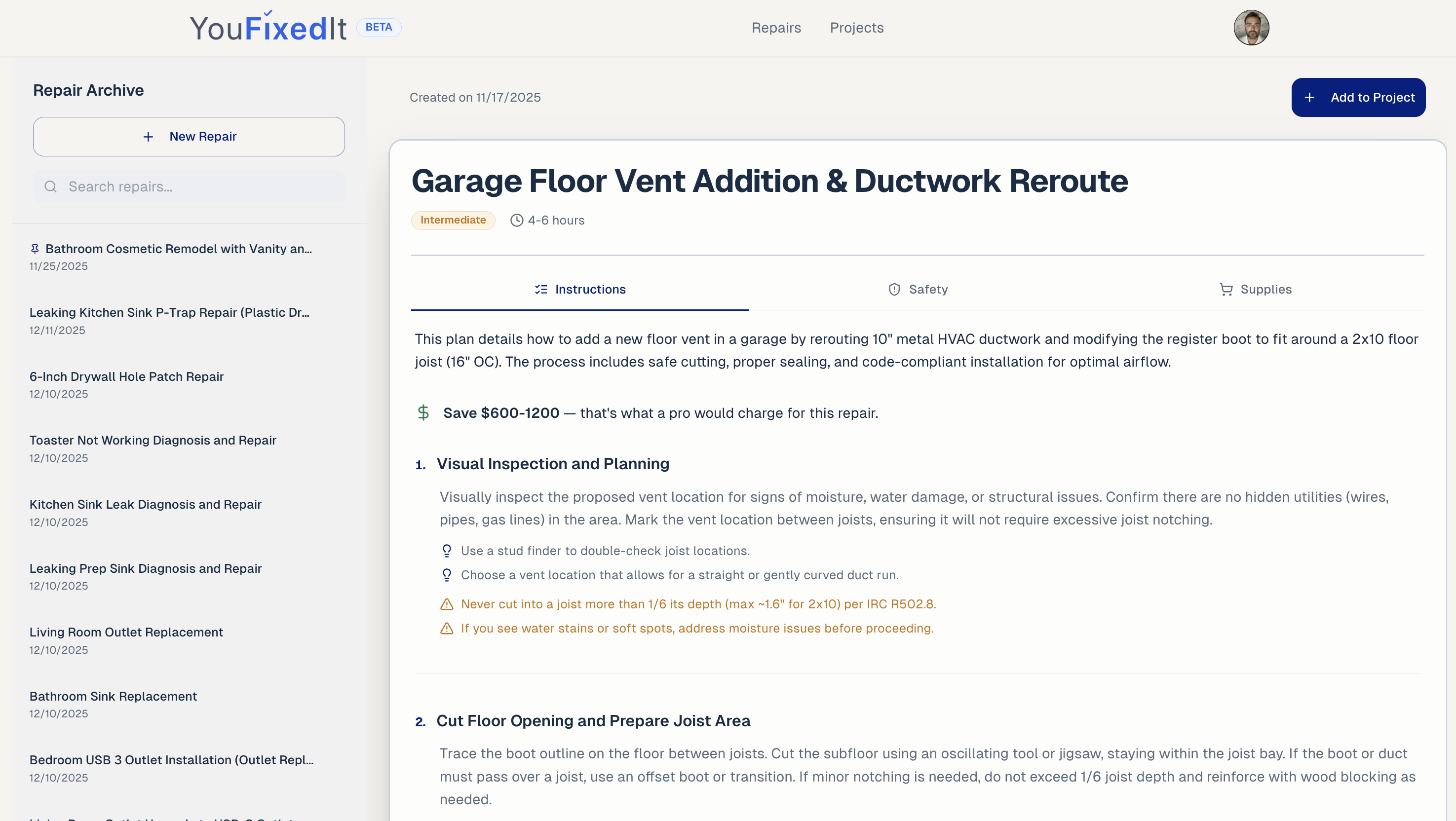The height and width of the screenshot is (821, 1456).
Task: Click the pin icon on Bathroom Cosmetic Remodel
Action: (35, 249)
